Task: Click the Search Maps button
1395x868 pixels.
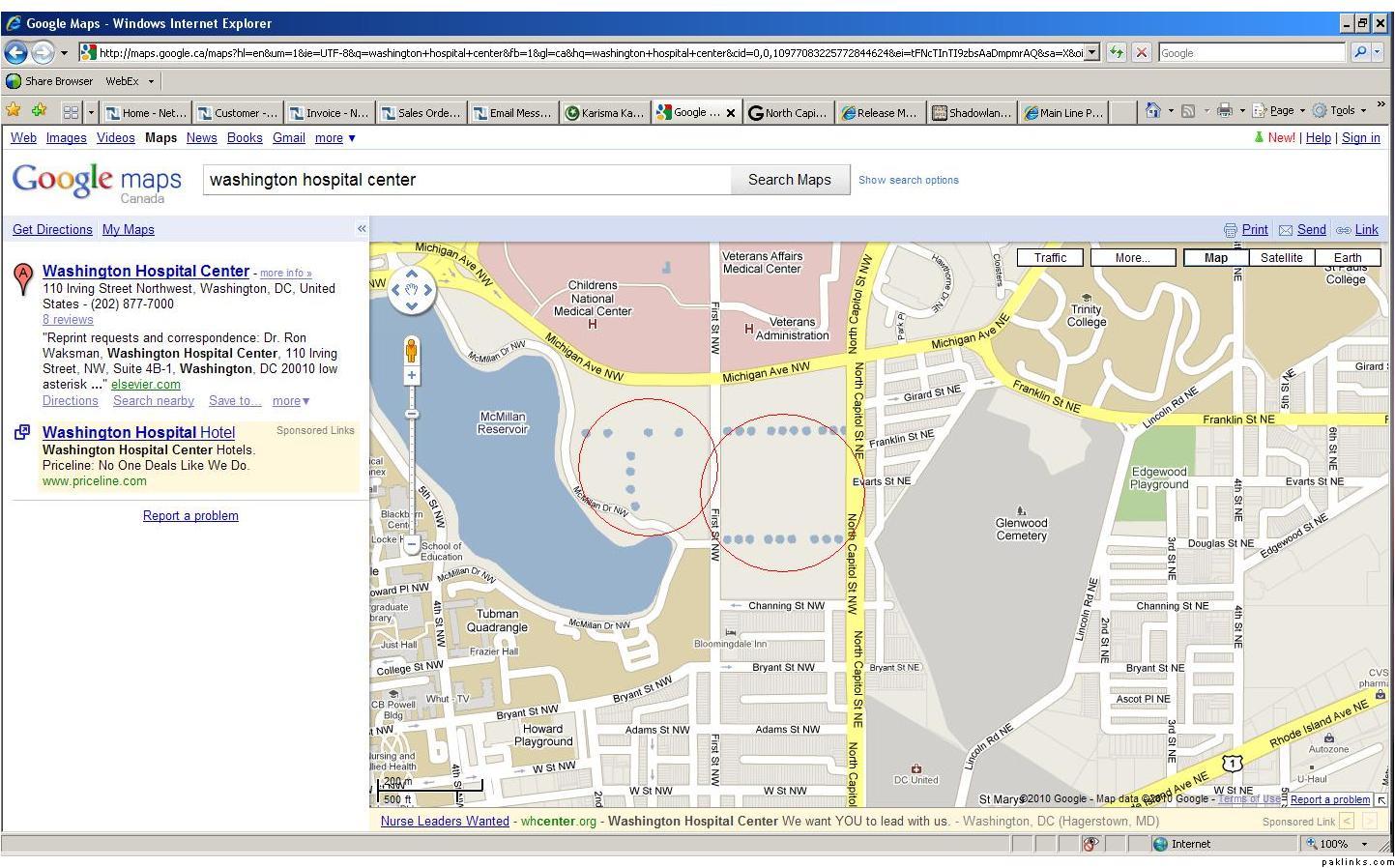Action: pos(790,180)
